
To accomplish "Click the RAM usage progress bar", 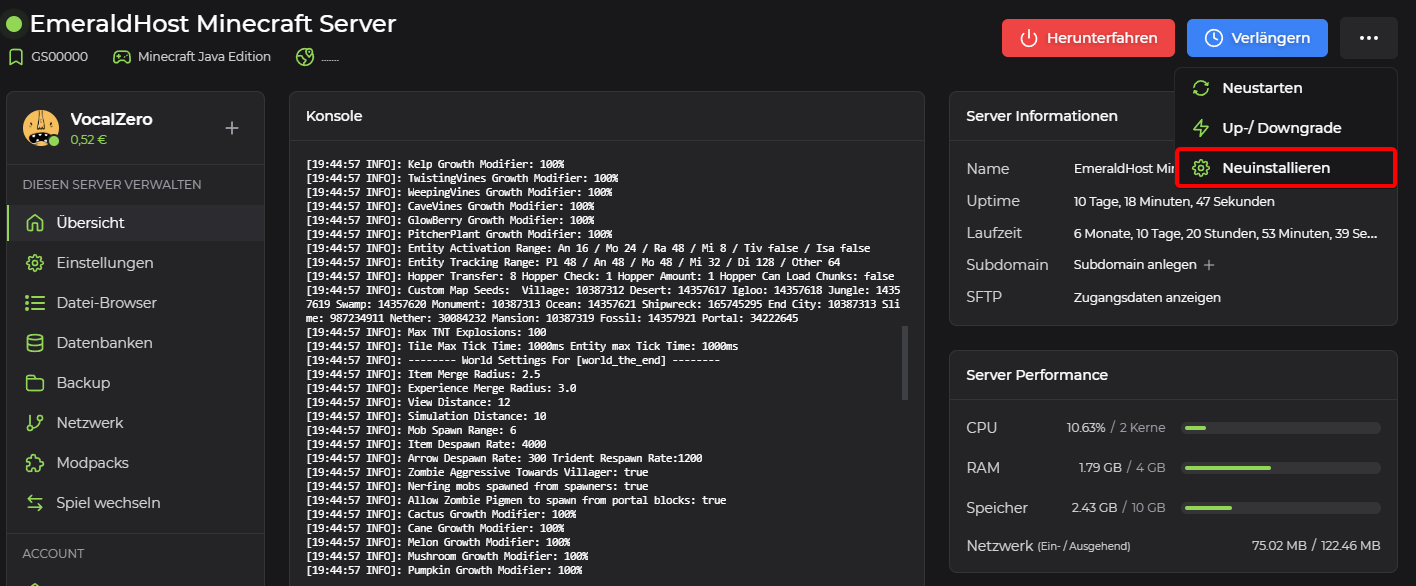I will click(1280, 468).
